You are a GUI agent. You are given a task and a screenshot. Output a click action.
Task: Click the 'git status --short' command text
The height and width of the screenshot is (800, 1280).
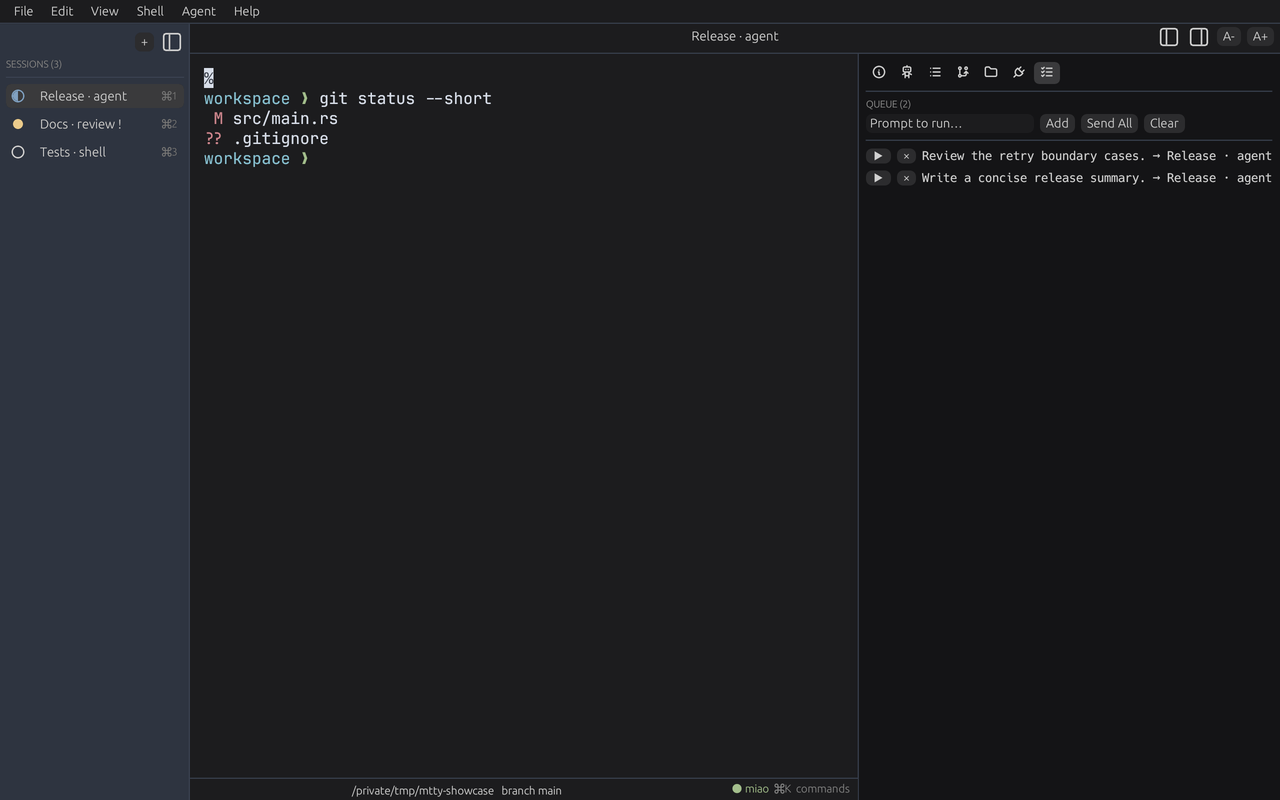[405, 98]
